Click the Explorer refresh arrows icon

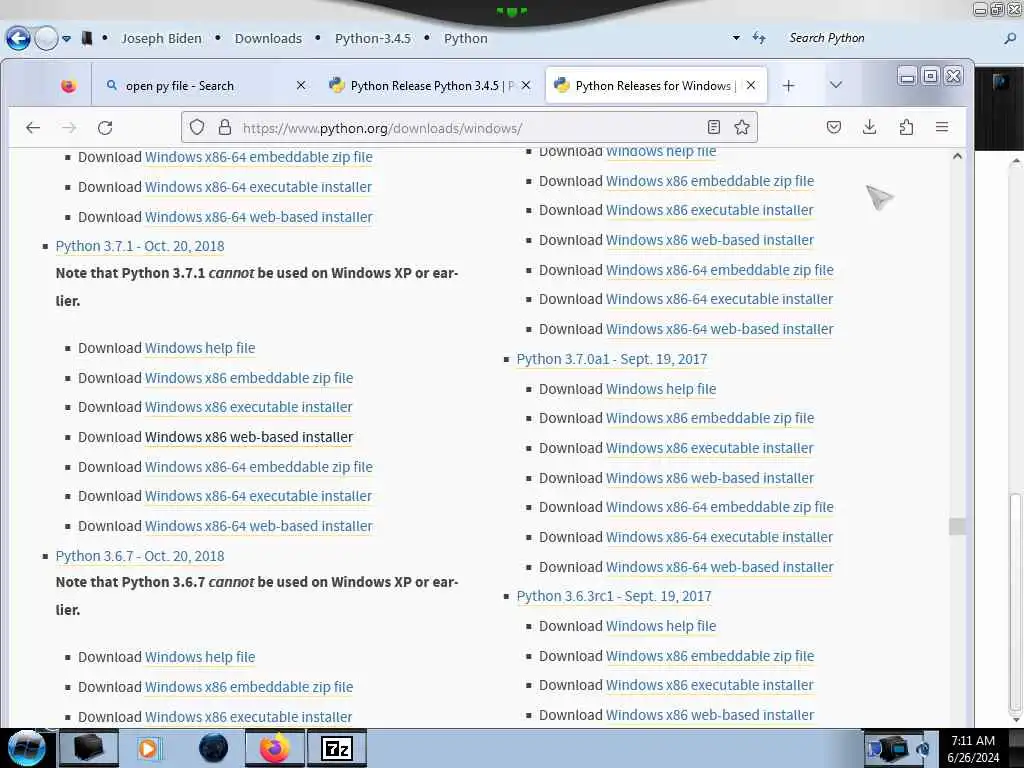(759, 38)
